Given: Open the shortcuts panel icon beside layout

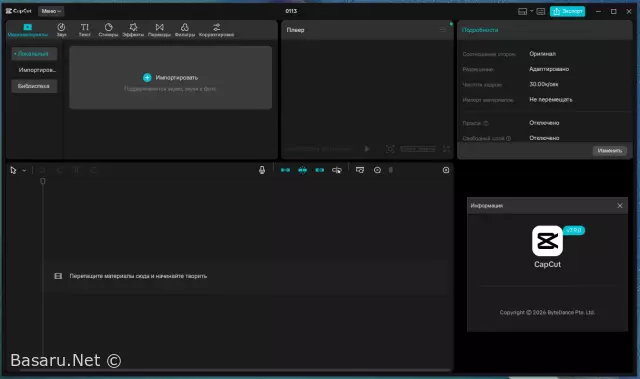Looking at the screenshot, I should pos(540,11).
